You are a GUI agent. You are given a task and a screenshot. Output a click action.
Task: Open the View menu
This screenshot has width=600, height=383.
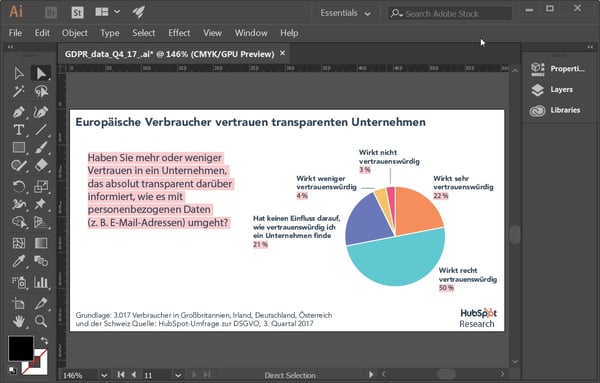[x=212, y=33]
